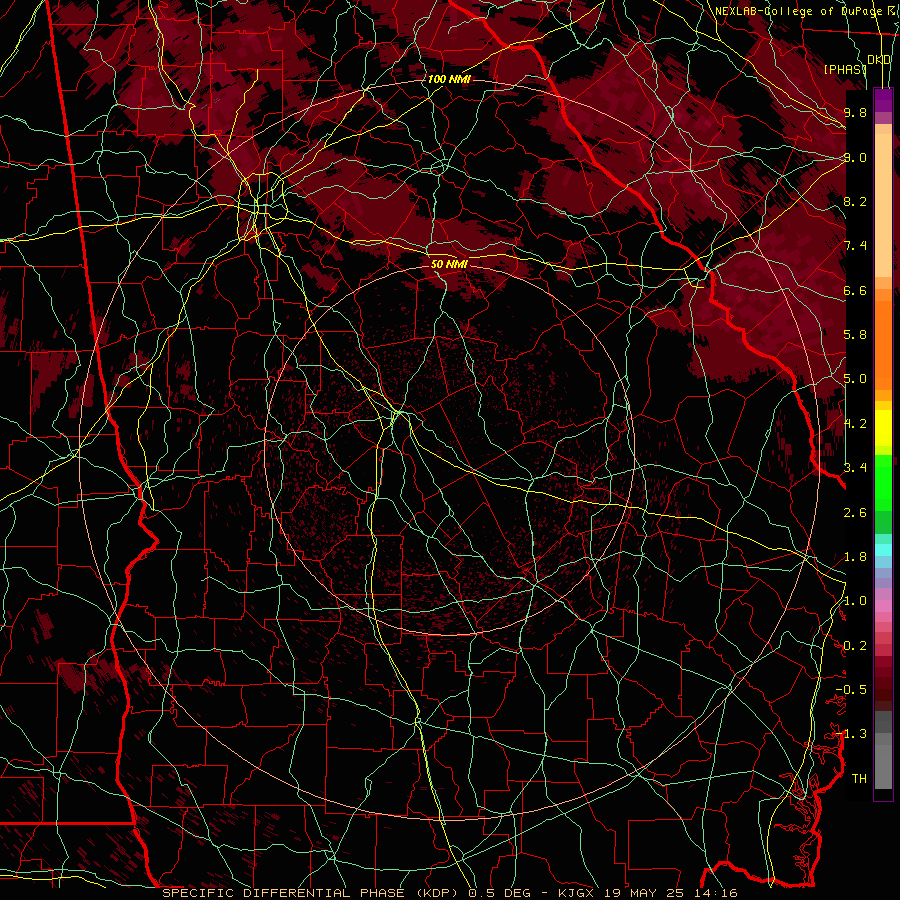Click the SPECIFIC DIFFERENTIAL PHASE (KDP) caption text
Viewport: 900px width, 900px height.
pos(313,893)
